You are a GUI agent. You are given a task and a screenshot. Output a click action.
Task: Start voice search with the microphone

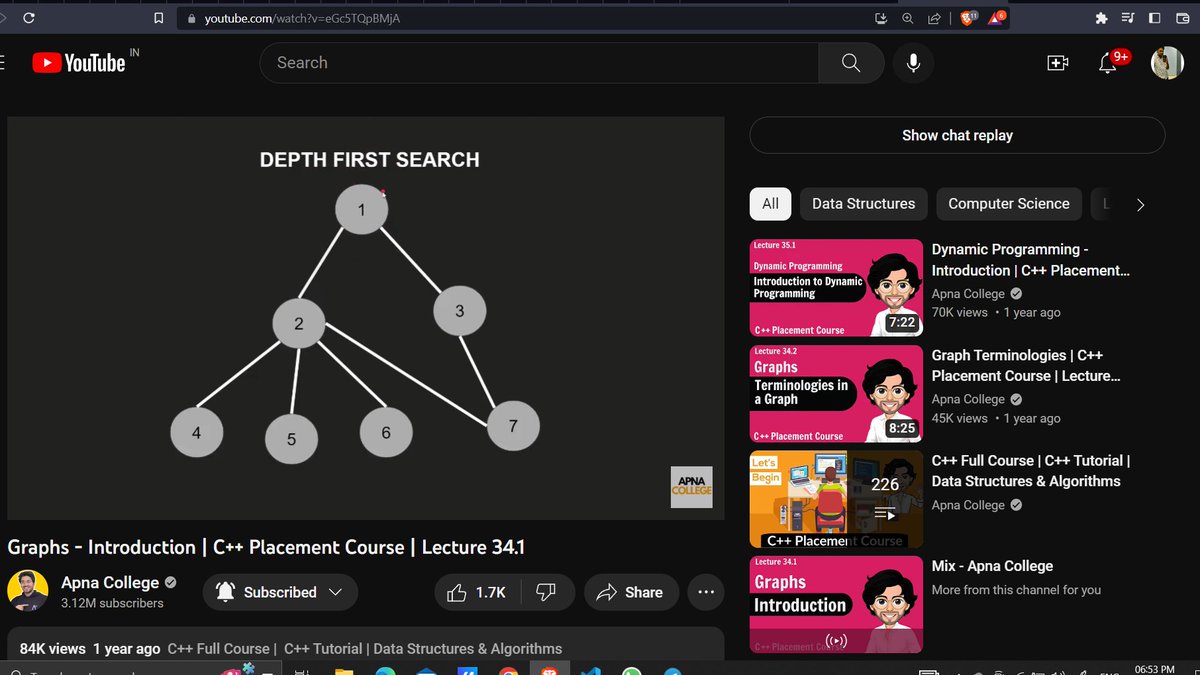(x=913, y=63)
